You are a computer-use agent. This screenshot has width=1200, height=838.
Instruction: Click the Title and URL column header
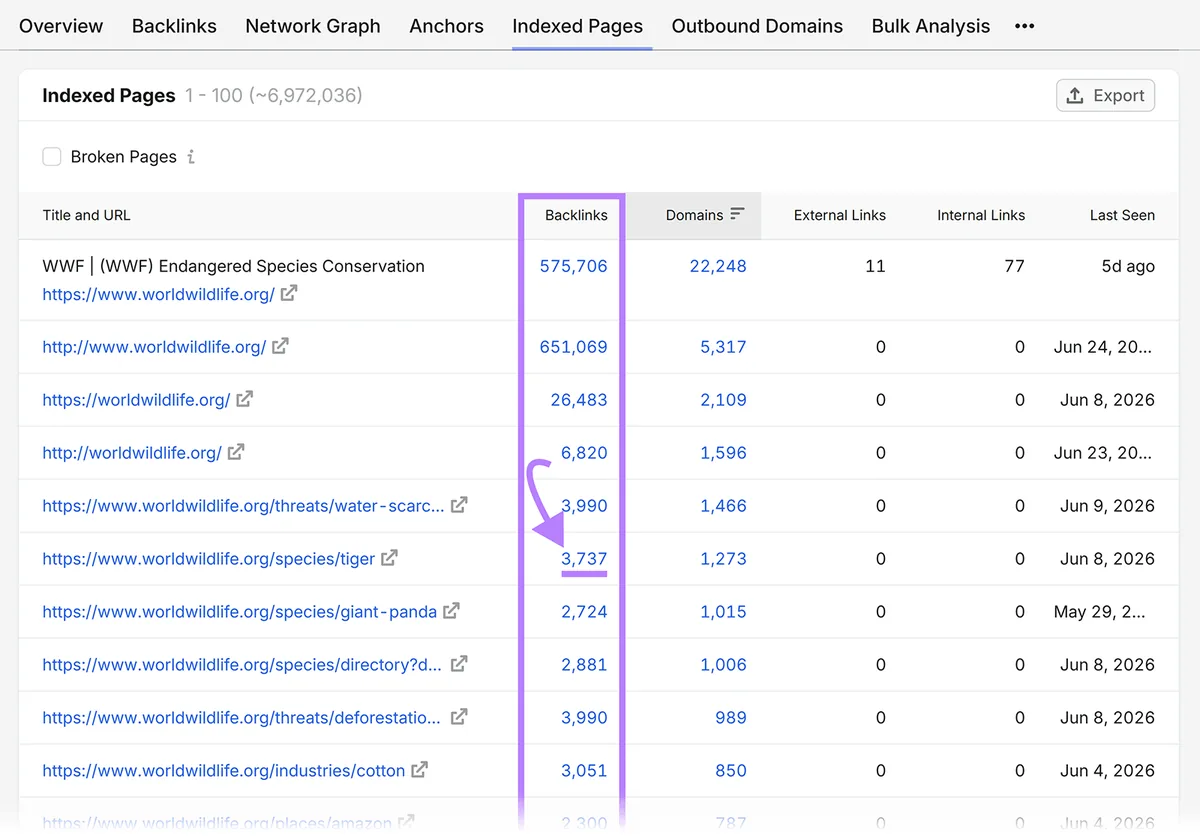(x=86, y=215)
